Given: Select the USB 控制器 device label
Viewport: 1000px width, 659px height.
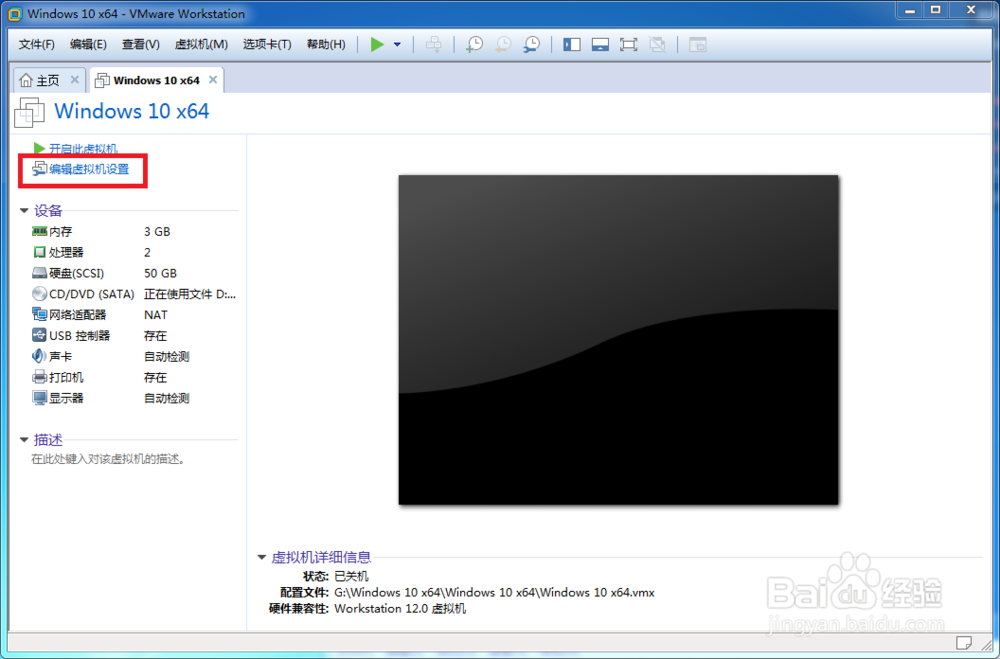Looking at the screenshot, I should 80,336.
